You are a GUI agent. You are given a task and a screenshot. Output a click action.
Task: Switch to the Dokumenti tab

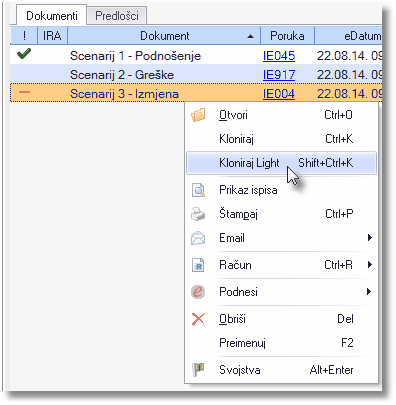pos(52,16)
